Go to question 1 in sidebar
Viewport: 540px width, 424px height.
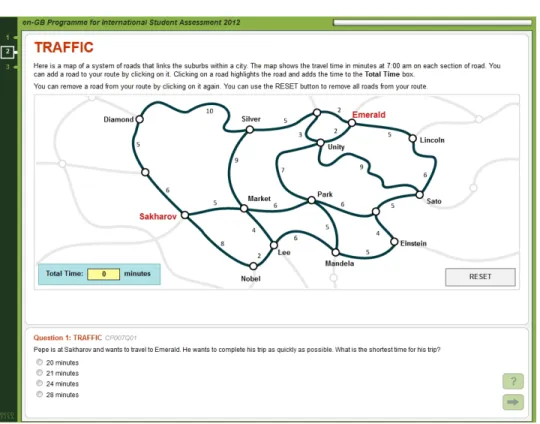point(8,37)
